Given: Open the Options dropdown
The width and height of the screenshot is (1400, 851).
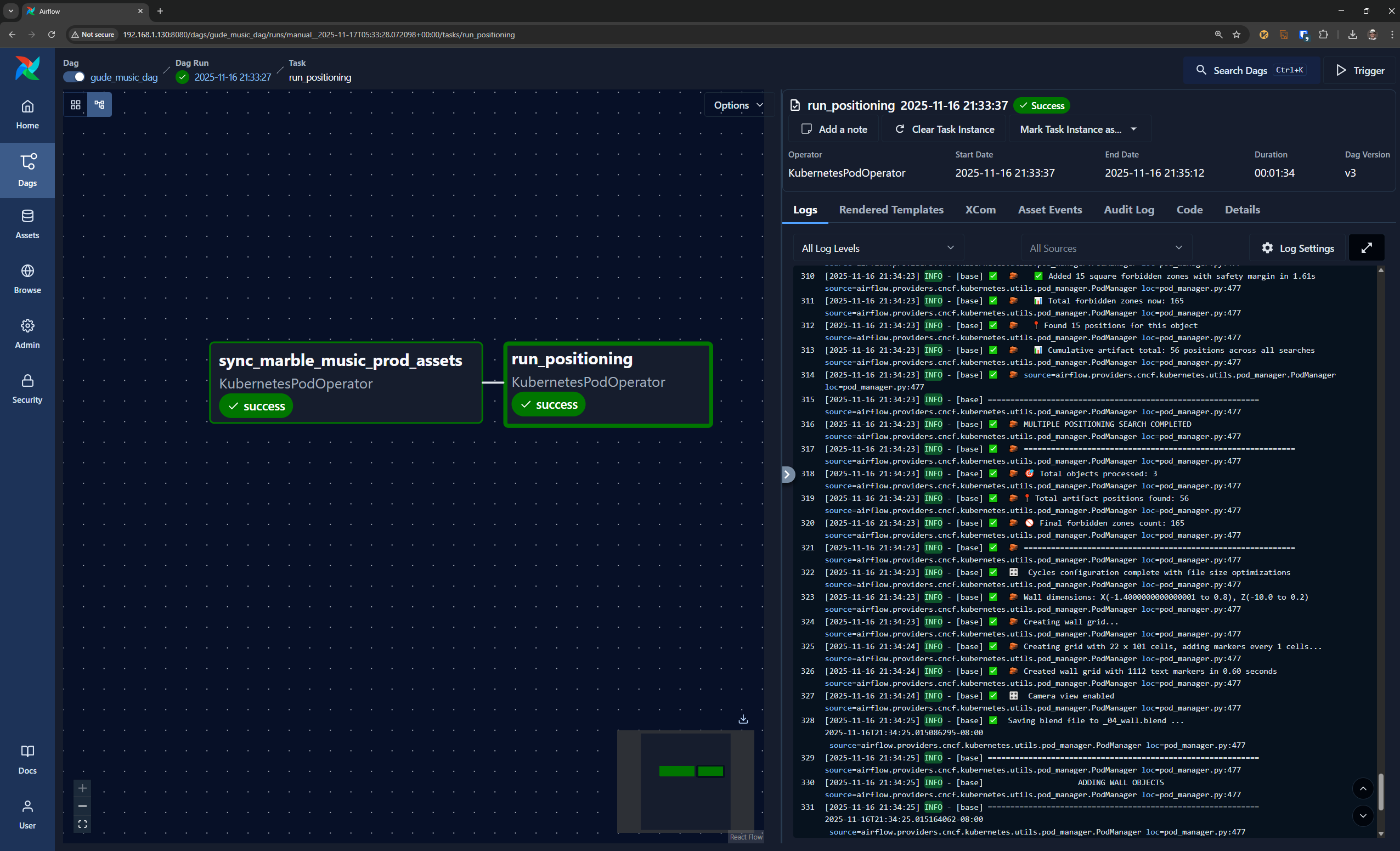Looking at the screenshot, I should [737, 105].
